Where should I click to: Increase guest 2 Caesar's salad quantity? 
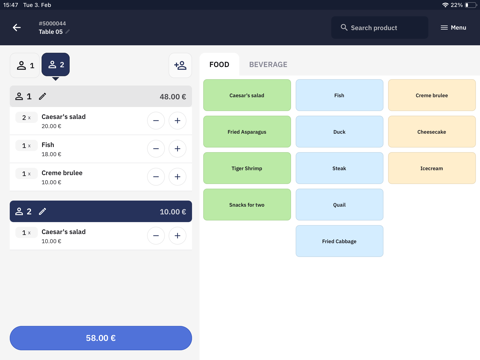tap(177, 236)
